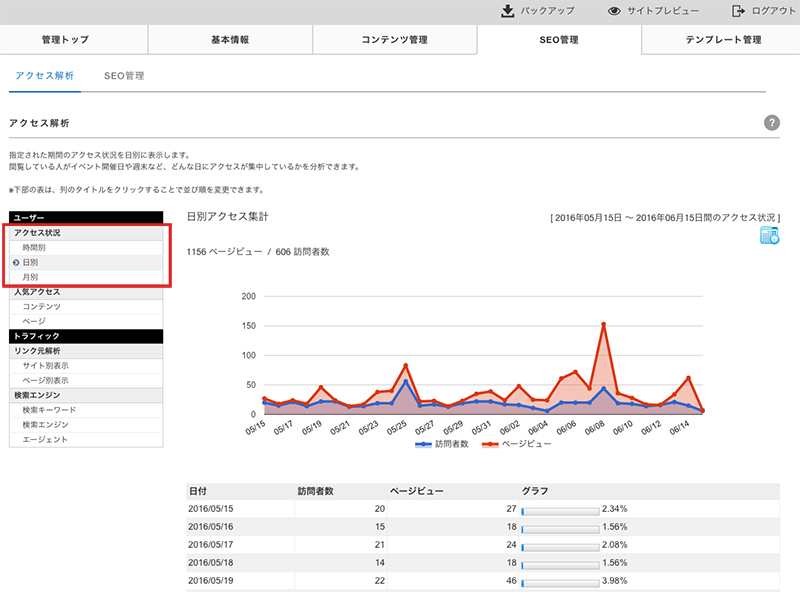
Task: Open the calendar date range picker
Action: point(769,236)
